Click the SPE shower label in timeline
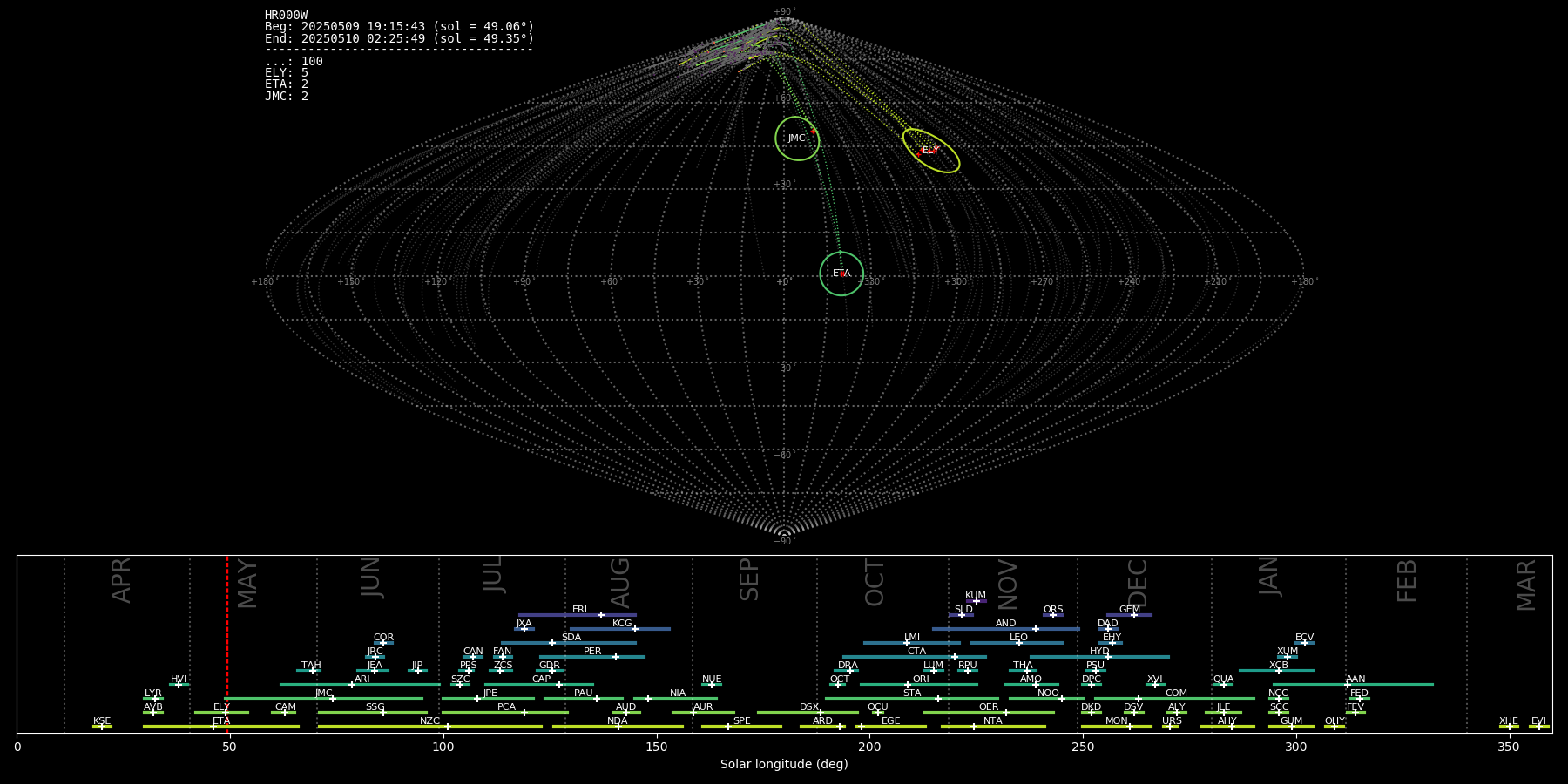This screenshot has width=1568, height=784. click(742, 721)
